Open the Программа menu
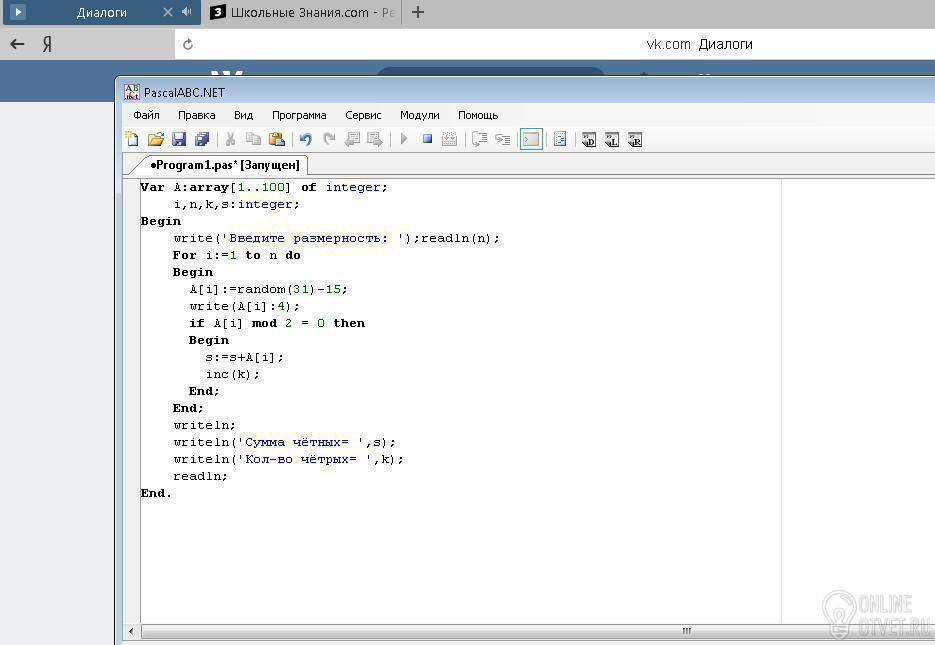Viewport: 935px width, 645px height. [299, 115]
